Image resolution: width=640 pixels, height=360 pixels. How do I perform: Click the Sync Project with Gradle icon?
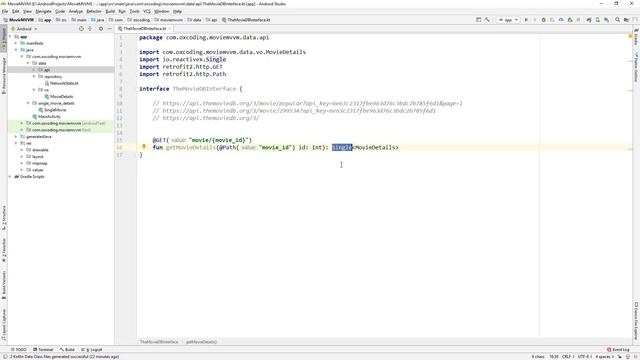[589, 20]
